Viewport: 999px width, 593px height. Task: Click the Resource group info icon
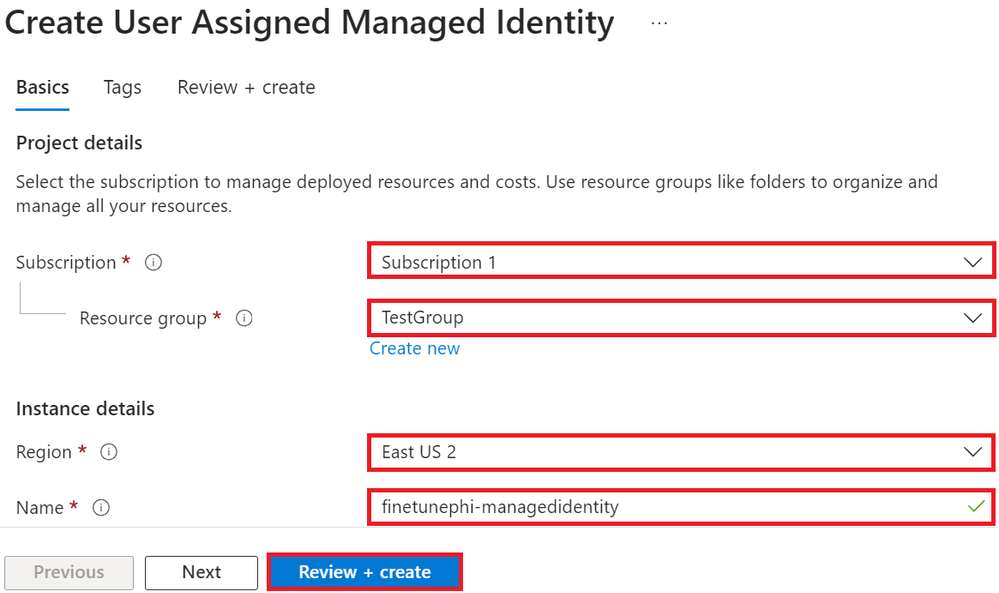pyautogui.click(x=244, y=319)
